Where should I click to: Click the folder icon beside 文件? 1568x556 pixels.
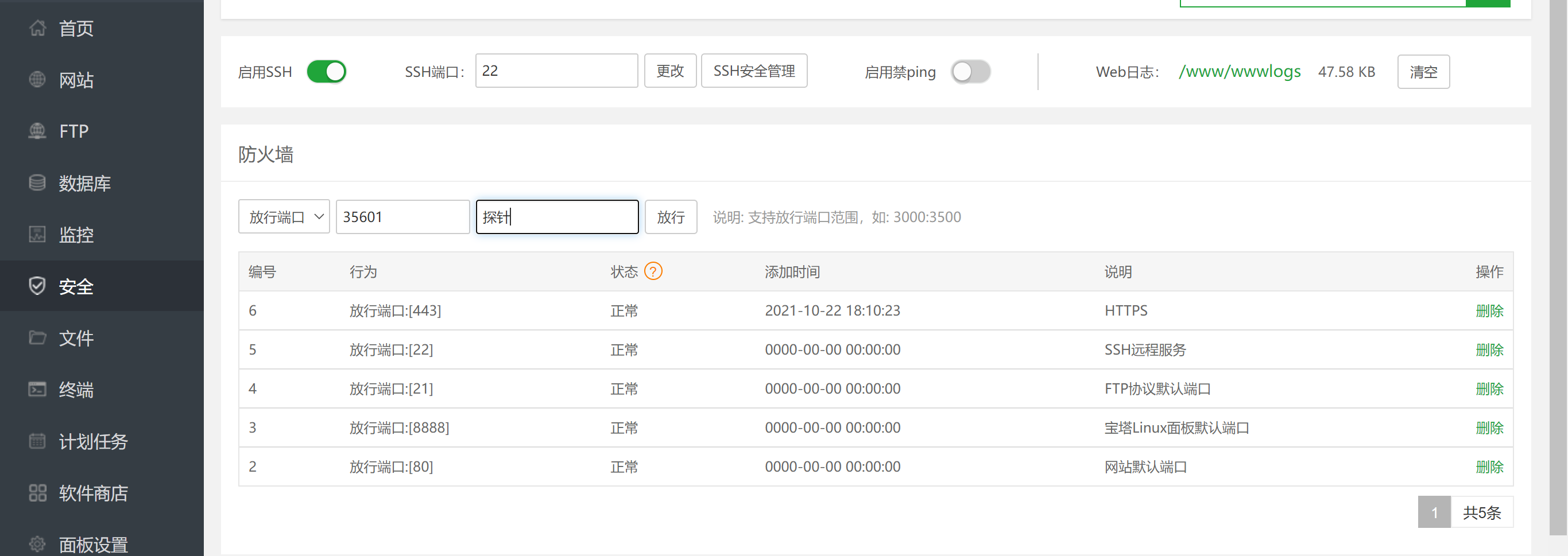tap(38, 337)
